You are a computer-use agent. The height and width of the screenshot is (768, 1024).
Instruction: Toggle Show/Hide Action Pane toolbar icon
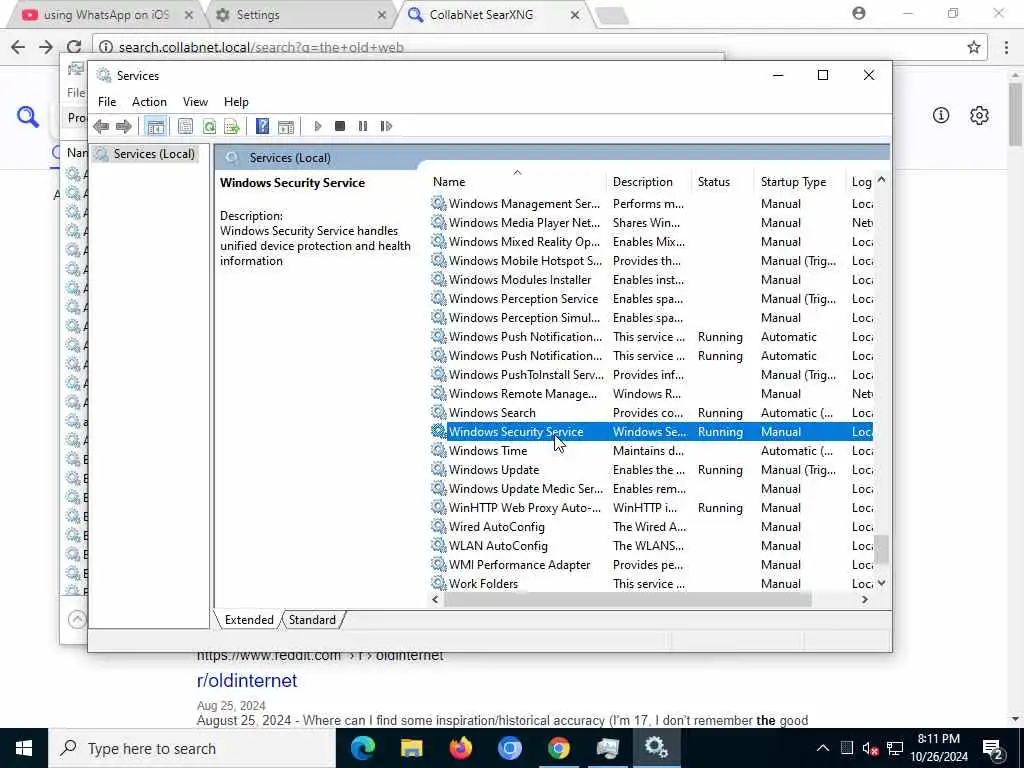[x=286, y=126]
